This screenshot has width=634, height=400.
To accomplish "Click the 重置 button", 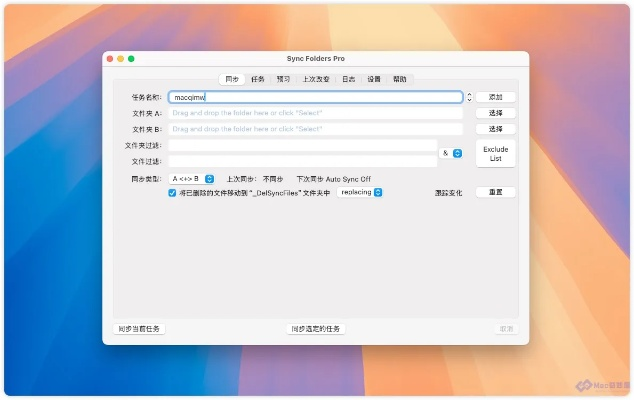I will [x=495, y=192].
